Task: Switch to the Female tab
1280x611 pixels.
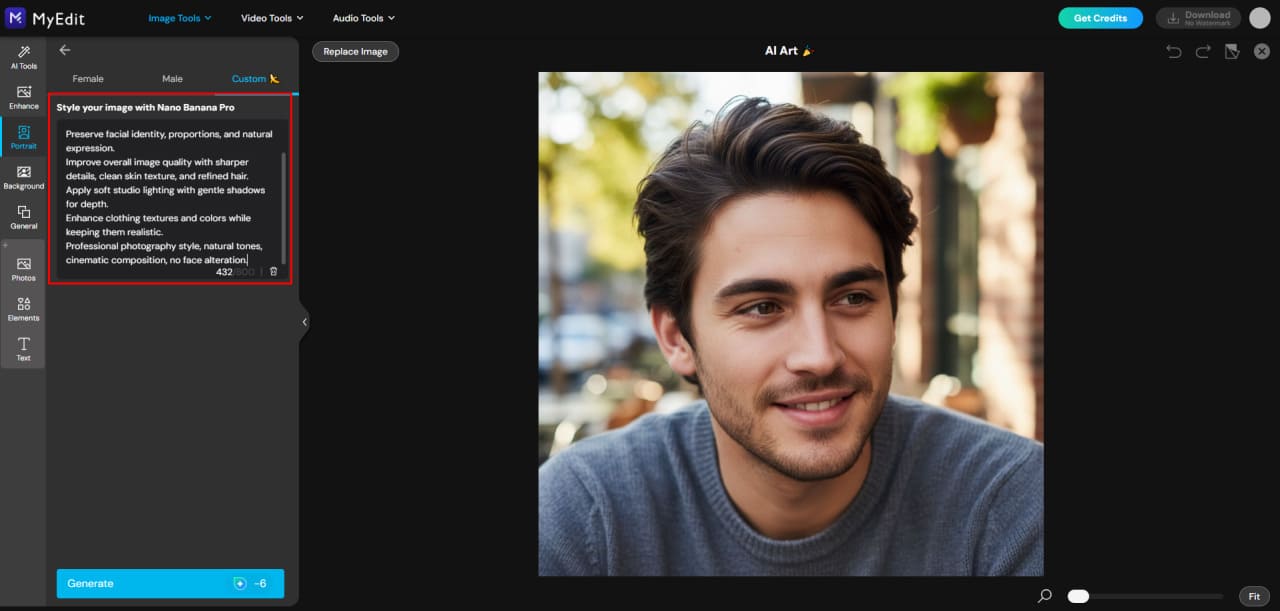Action: (88, 79)
